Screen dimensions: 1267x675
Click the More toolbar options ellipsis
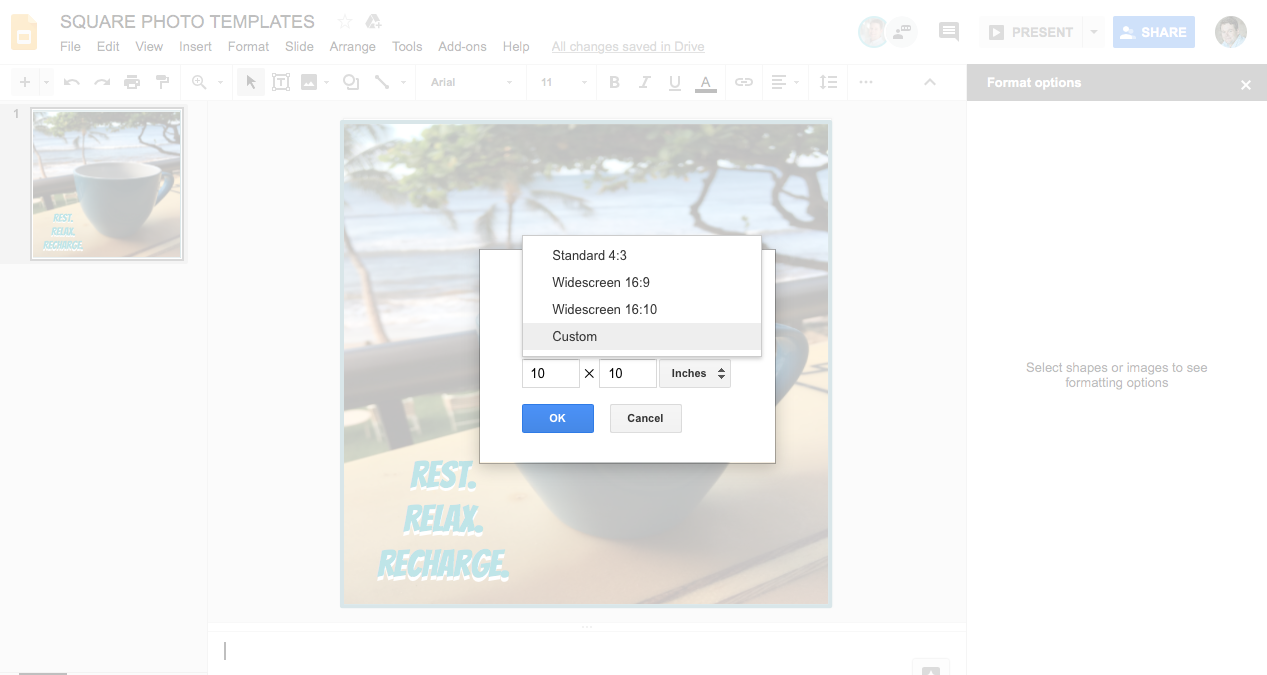tap(866, 82)
